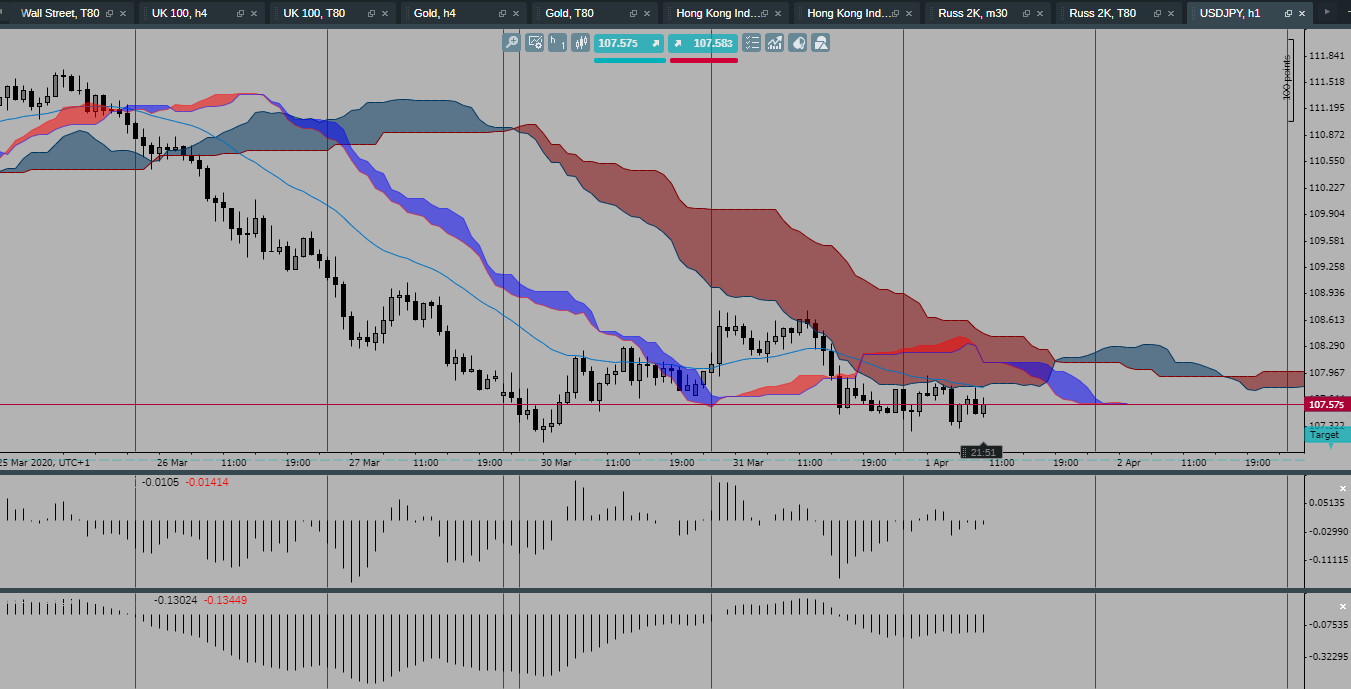Detach the USDJPY, h1 chart
The image size is (1351, 689).
[x=1288, y=14]
